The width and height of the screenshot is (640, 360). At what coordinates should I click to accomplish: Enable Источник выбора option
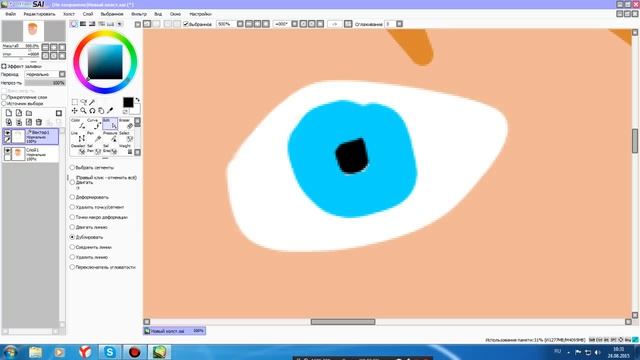pos(4,104)
